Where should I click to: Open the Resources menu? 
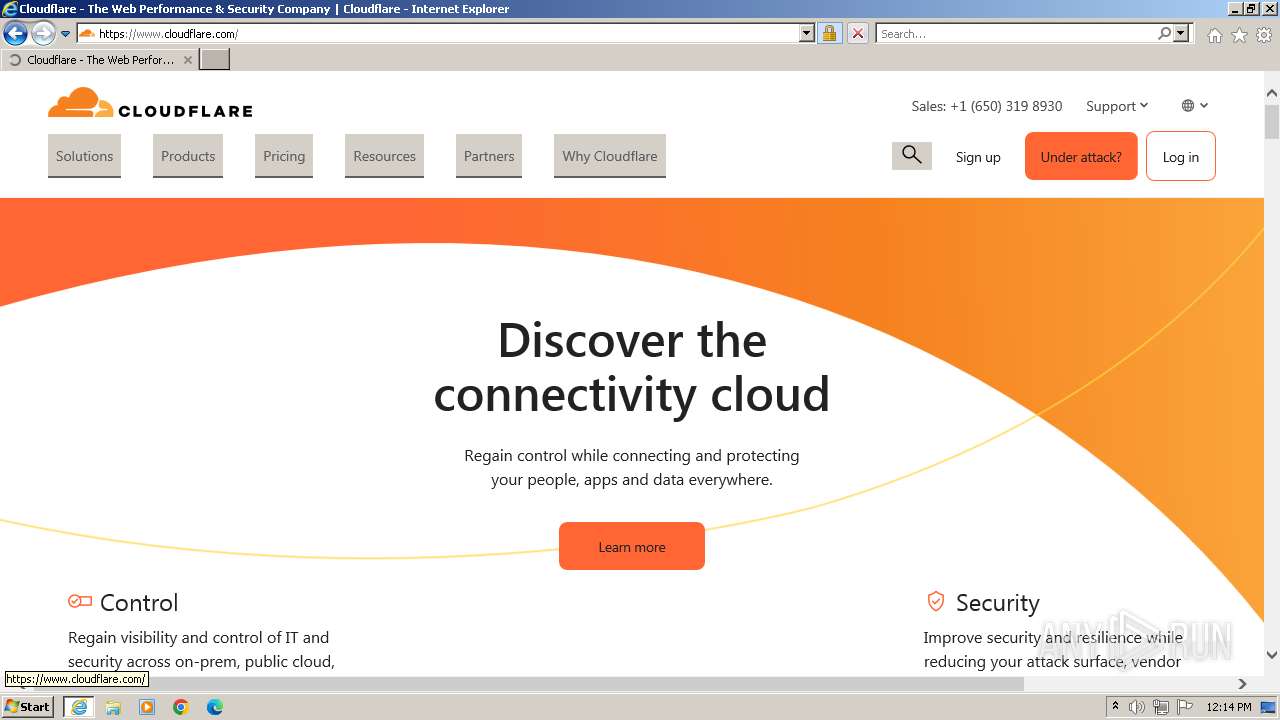[x=384, y=156]
